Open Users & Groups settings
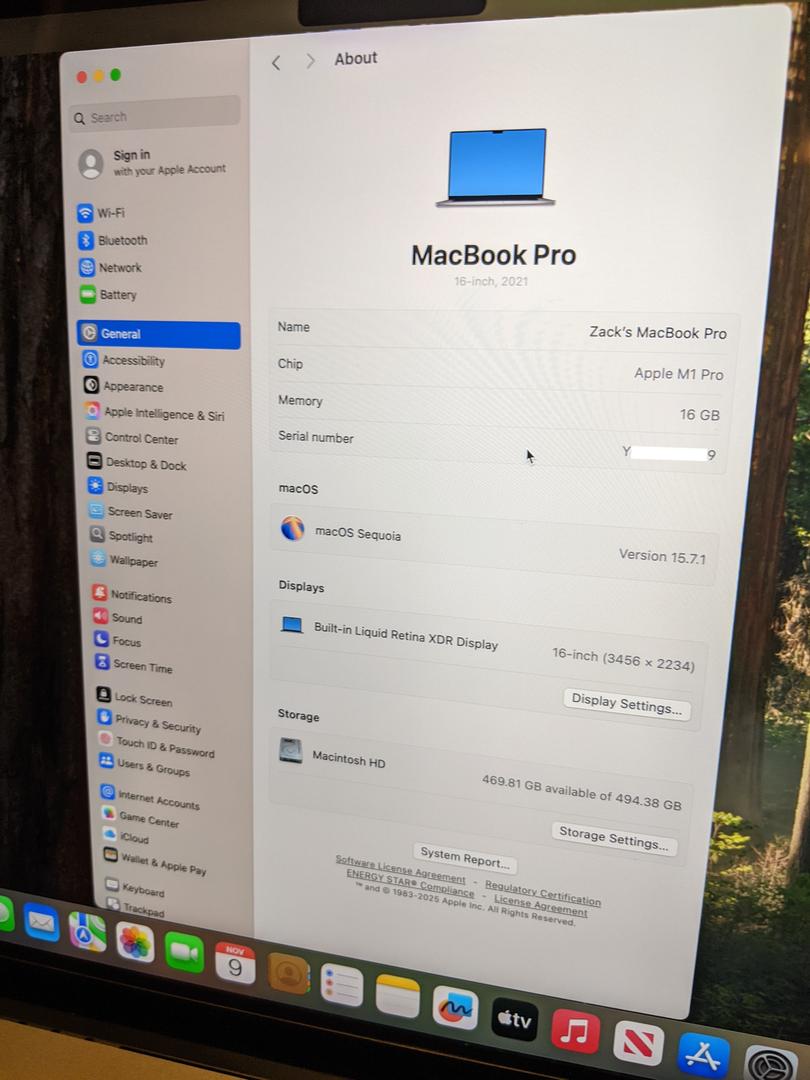This screenshot has height=1080, width=810. pyautogui.click(x=145, y=767)
